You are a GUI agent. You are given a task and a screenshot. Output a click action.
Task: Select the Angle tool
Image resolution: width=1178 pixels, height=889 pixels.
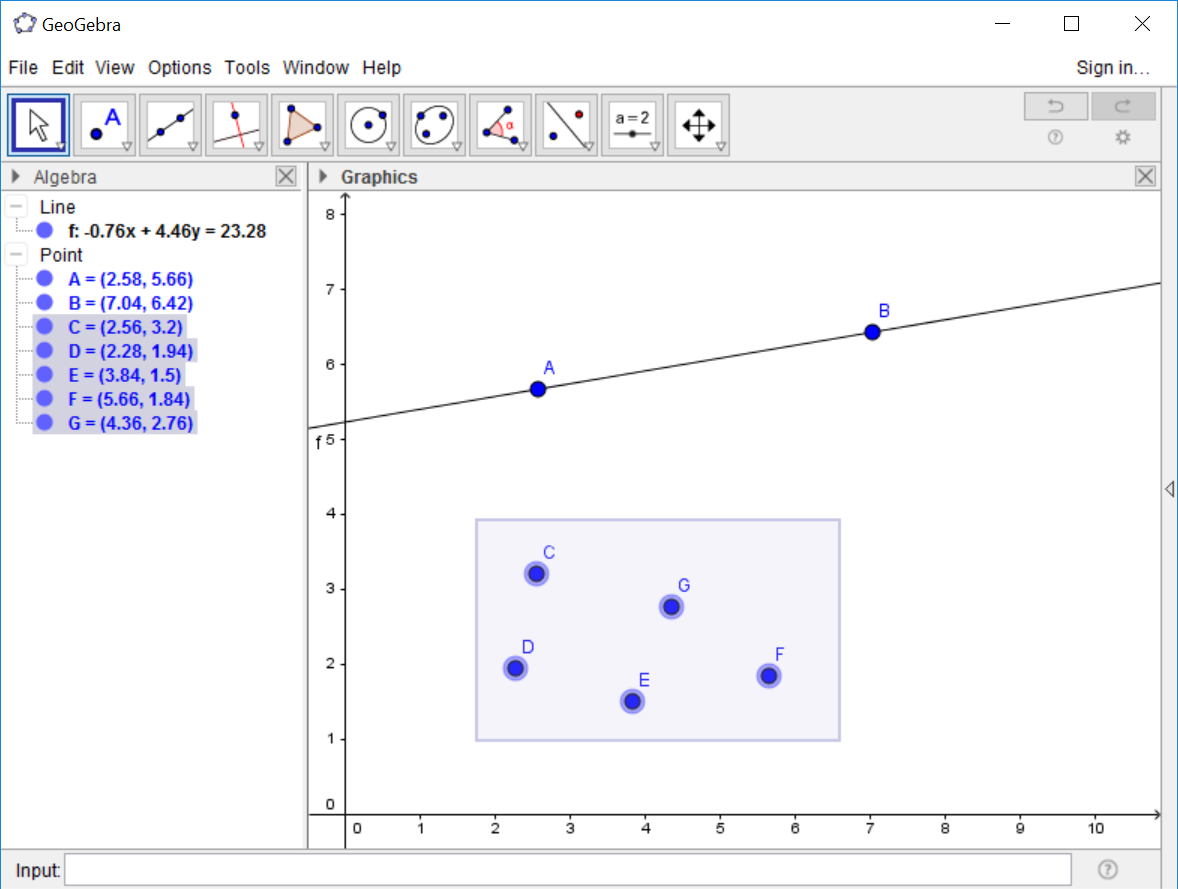tap(501, 124)
